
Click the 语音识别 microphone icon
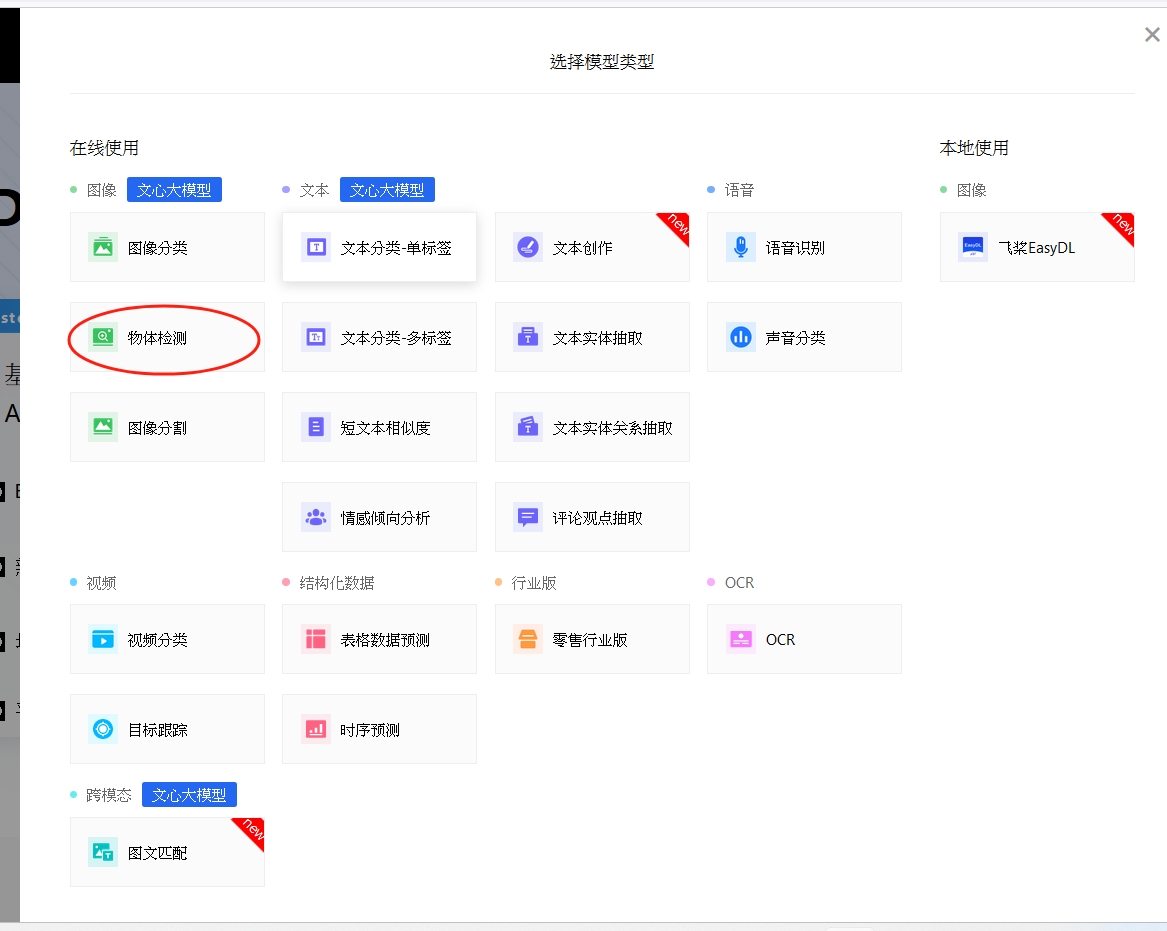(741, 247)
